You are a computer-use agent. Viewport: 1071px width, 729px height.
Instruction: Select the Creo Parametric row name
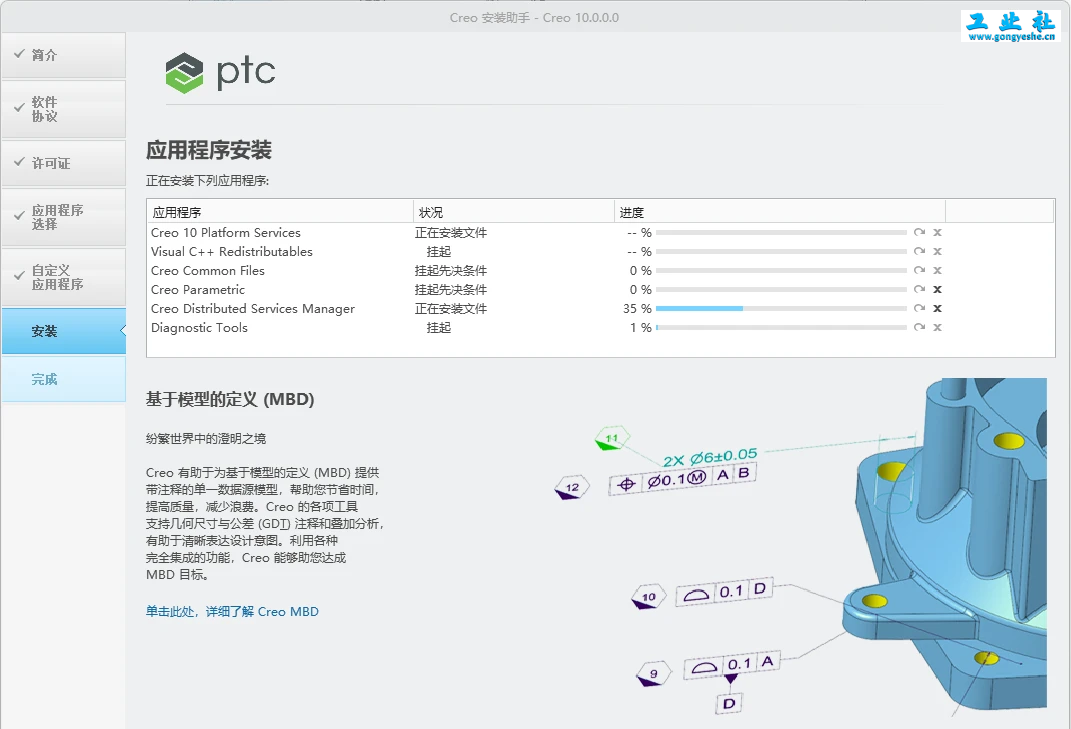pyautogui.click(x=197, y=290)
